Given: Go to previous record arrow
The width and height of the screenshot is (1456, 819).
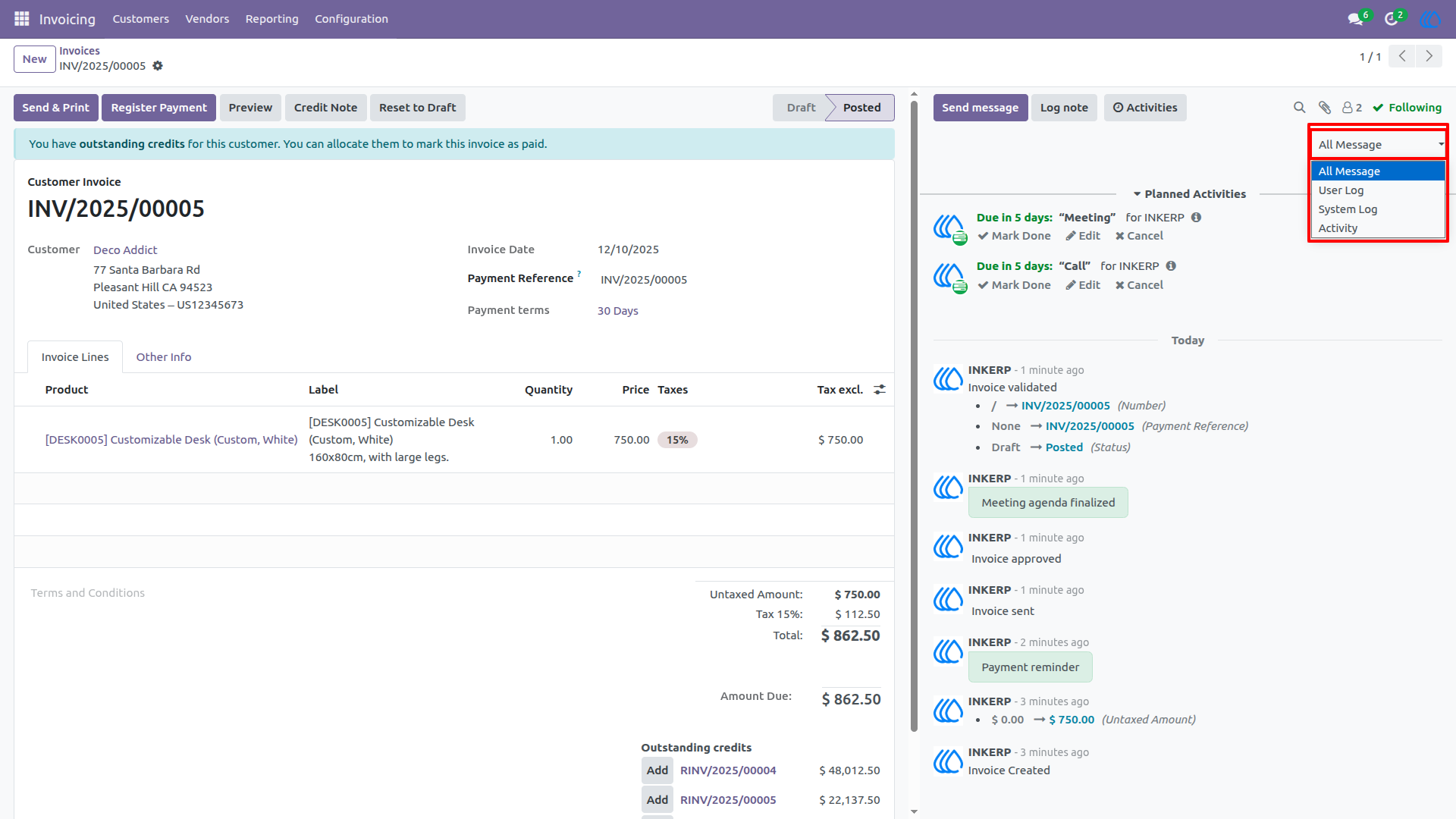Looking at the screenshot, I should (1402, 56).
